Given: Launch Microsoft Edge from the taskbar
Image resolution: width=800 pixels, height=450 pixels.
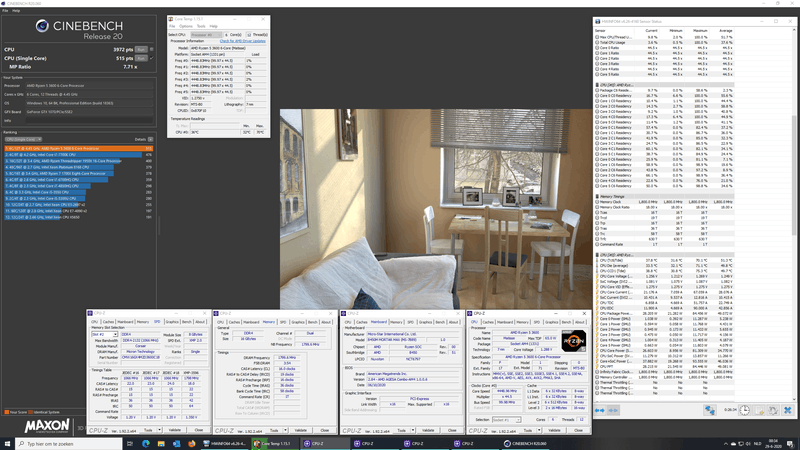Looking at the screenshot, I should (145, 443).
